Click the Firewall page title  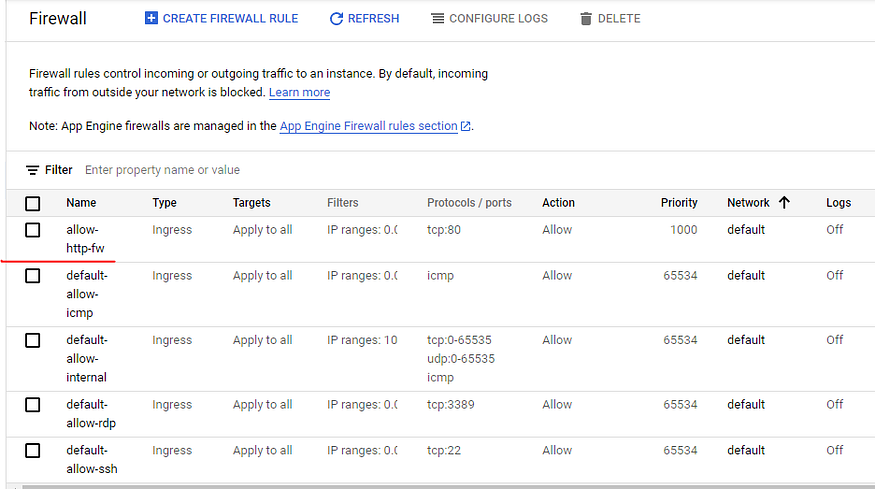click(57, 18)
